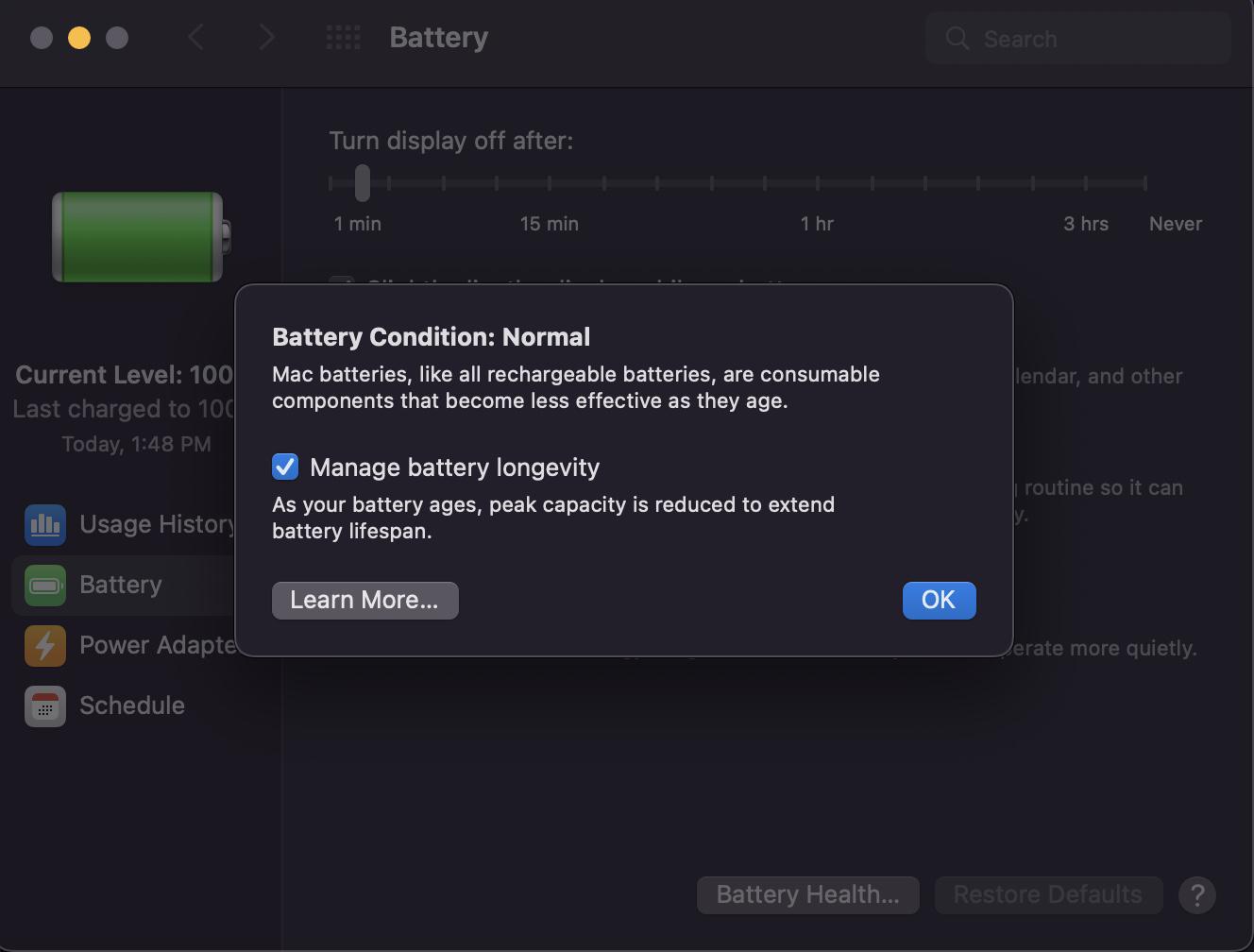Click the green Battery sidebar icon

tap(45, 586)
